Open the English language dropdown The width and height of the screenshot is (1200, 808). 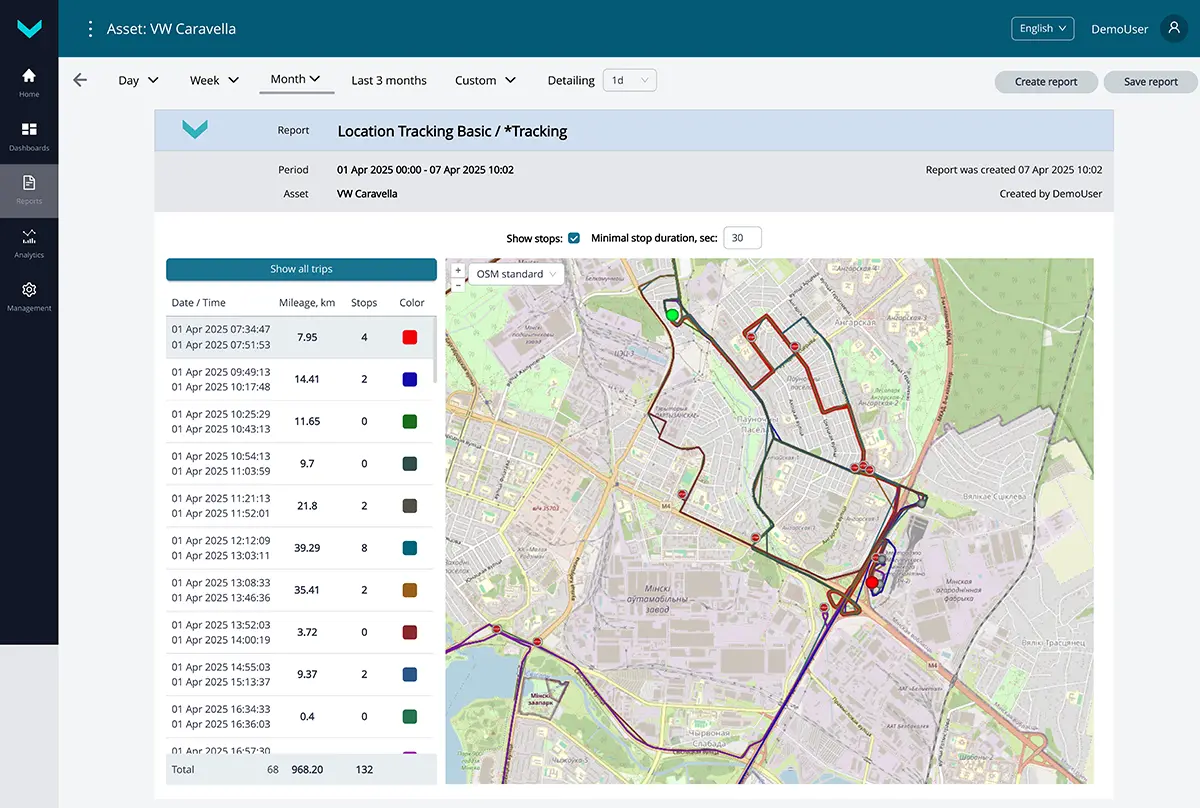[x=1042, y=29]
